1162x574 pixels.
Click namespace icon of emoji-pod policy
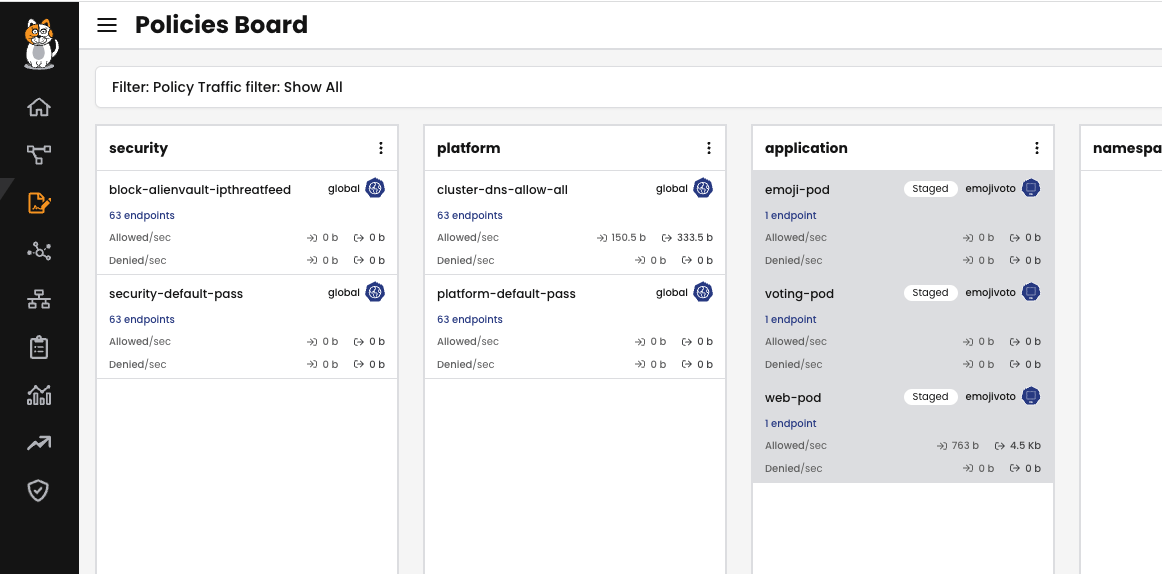(x=1031, y=188)
